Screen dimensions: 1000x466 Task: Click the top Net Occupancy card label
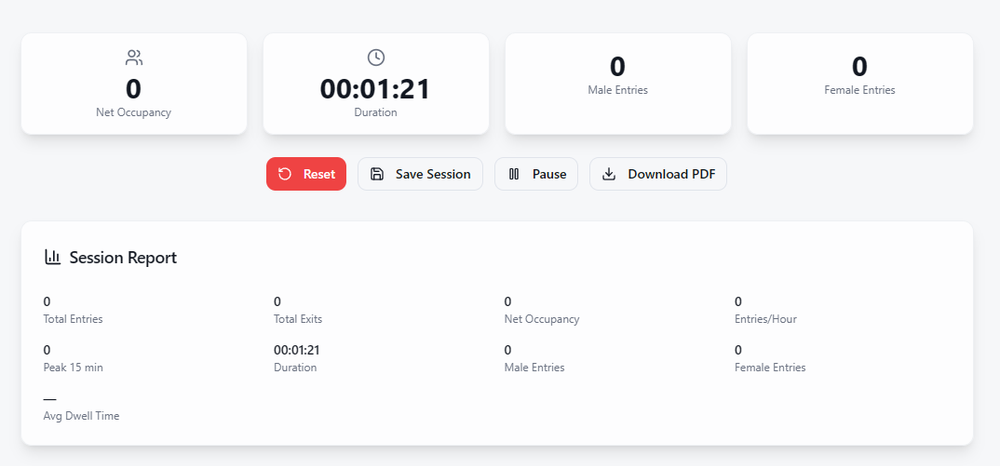tap(134, 113)
